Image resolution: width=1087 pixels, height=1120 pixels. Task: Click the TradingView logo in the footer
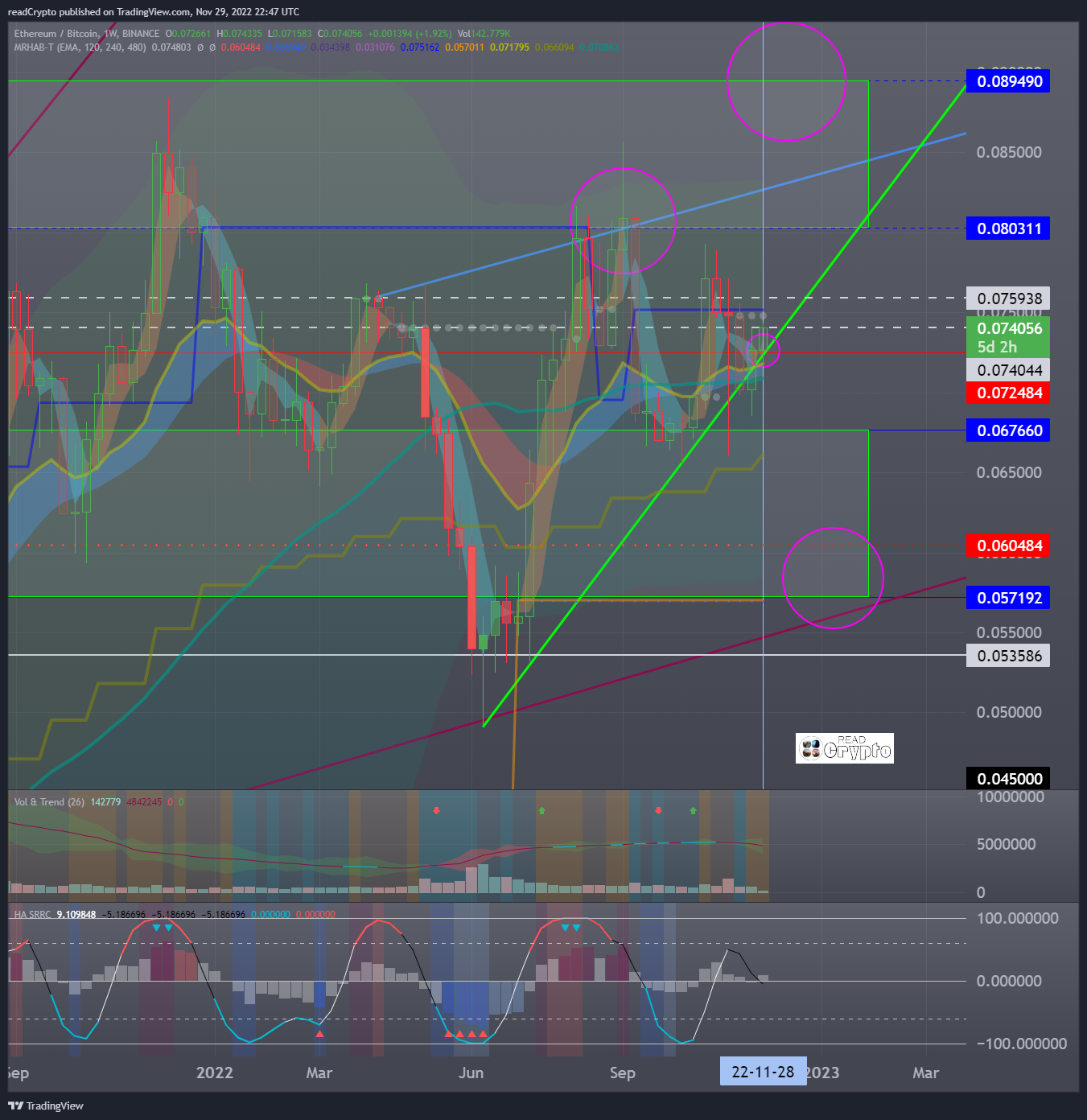(x=46, y=1106)
